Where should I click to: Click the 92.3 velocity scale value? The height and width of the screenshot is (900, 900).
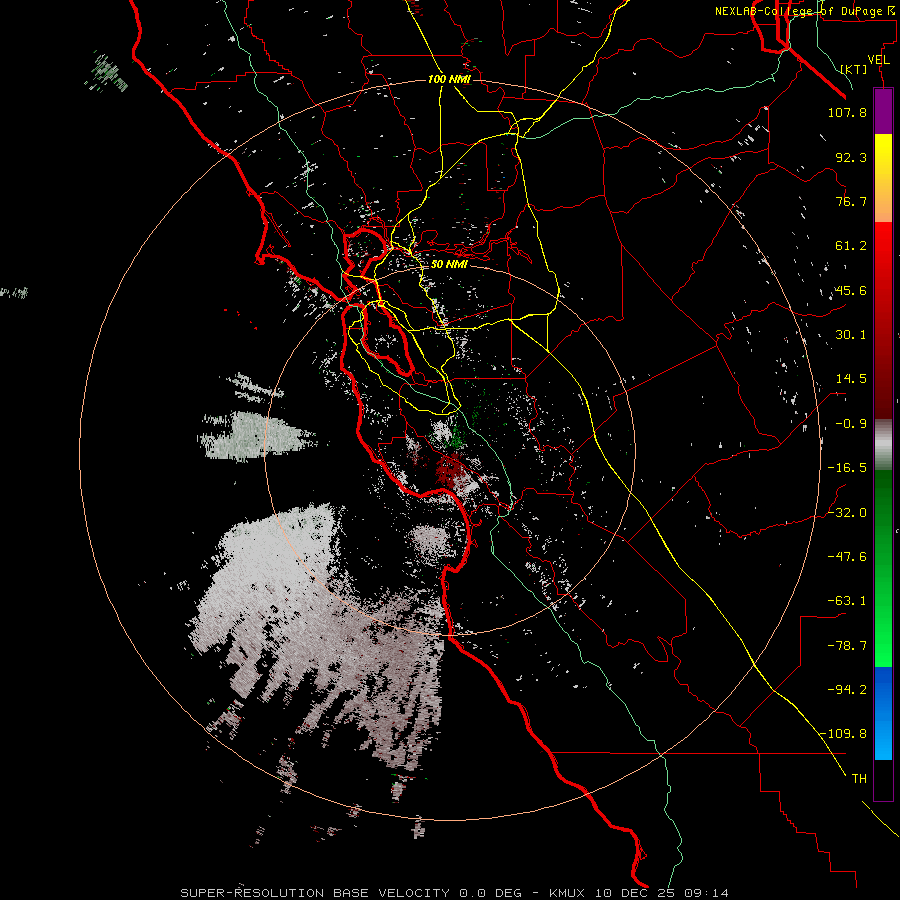(851, 157)
